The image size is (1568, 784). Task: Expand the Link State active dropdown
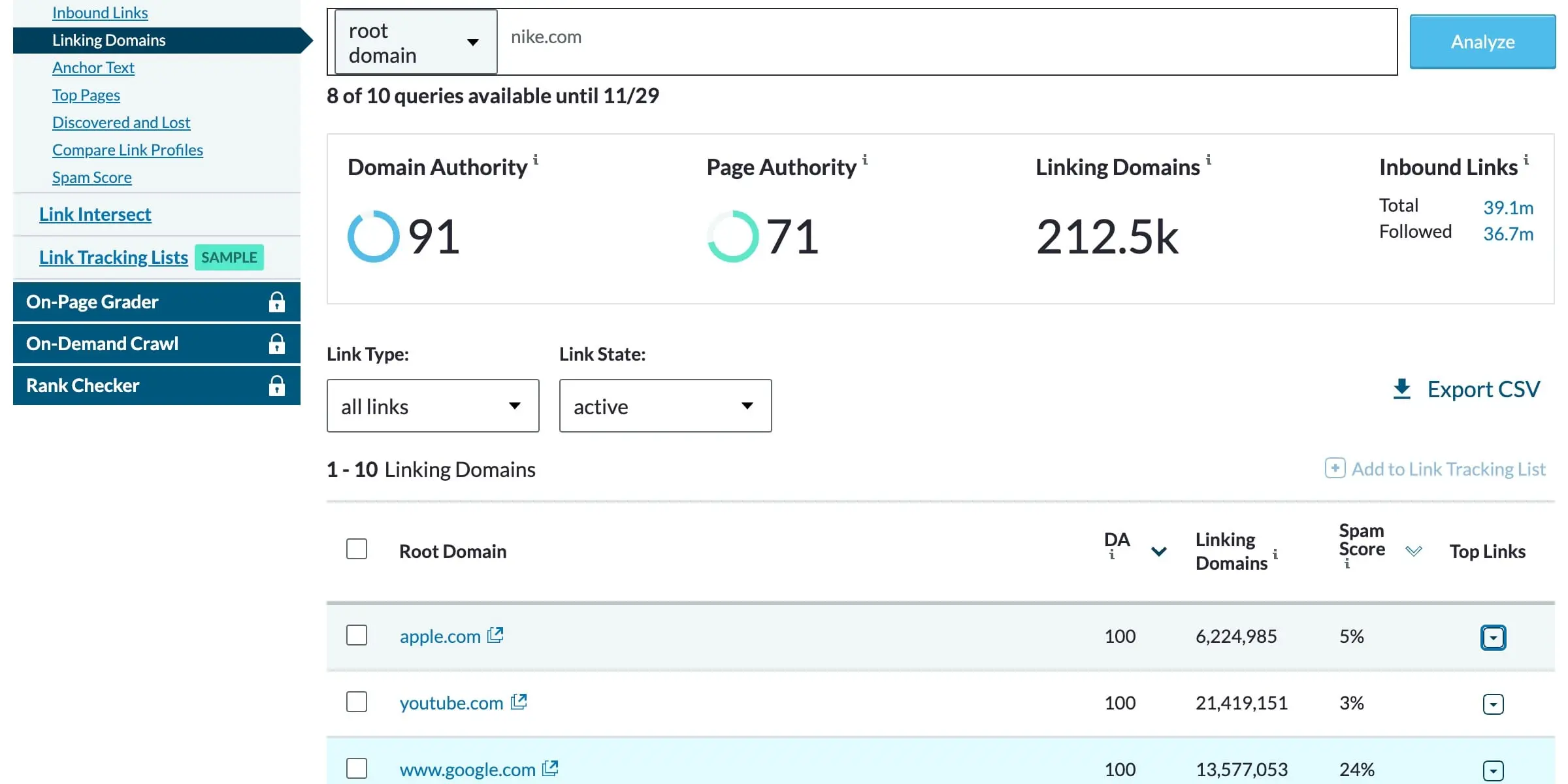click(x=664, y=405)
